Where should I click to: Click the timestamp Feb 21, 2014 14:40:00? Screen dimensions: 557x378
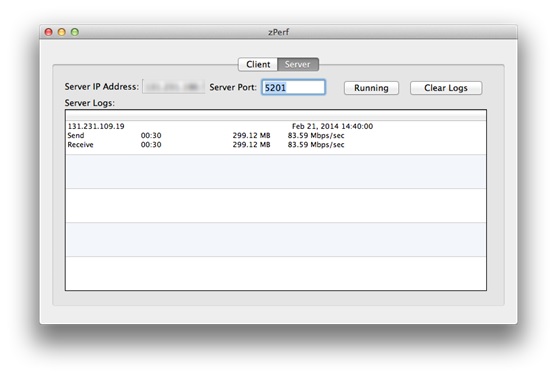click(332, 126)
